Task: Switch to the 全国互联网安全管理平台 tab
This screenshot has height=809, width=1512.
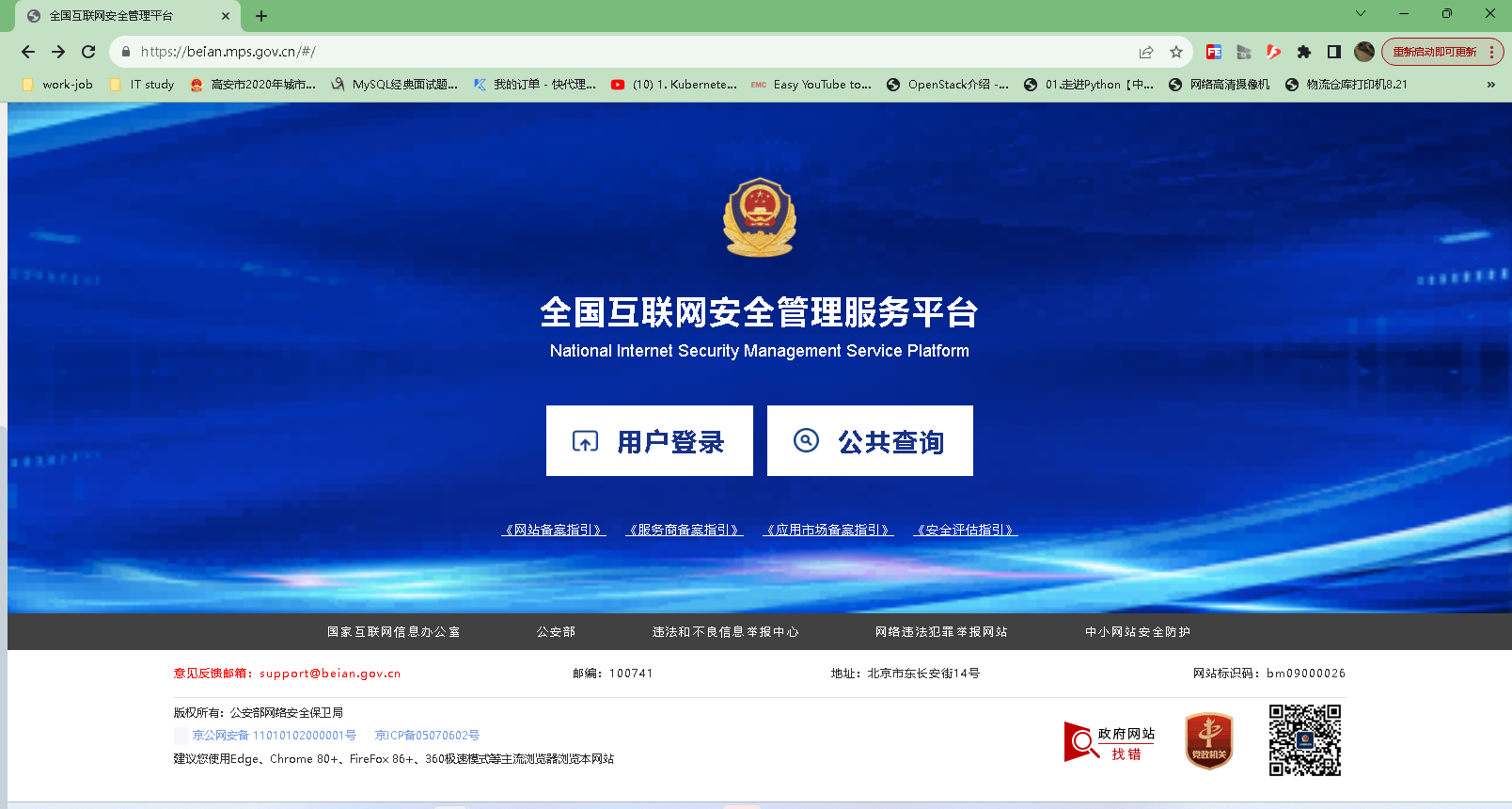Action: [128, 16]
